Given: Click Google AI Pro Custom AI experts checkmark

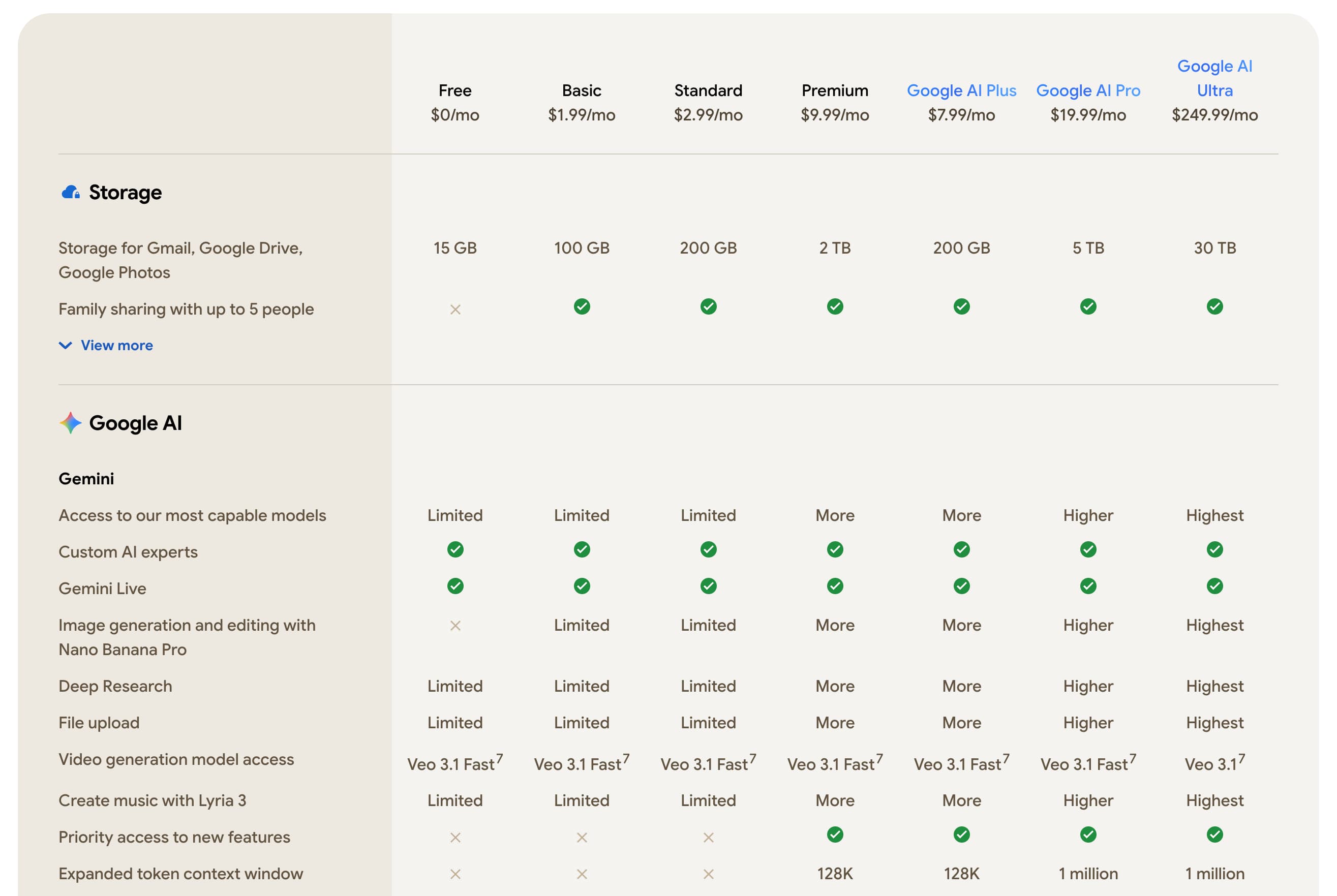Looking at the screenshot, I should (1088, 550).
